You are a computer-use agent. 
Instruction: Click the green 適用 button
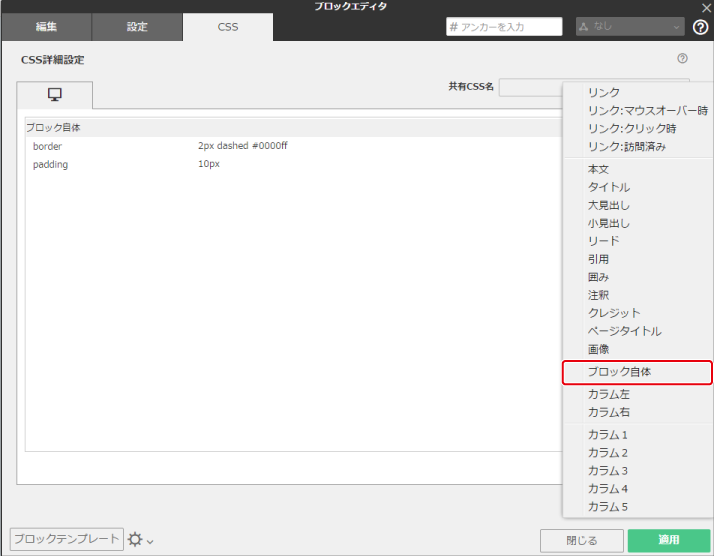pos(668,540)
